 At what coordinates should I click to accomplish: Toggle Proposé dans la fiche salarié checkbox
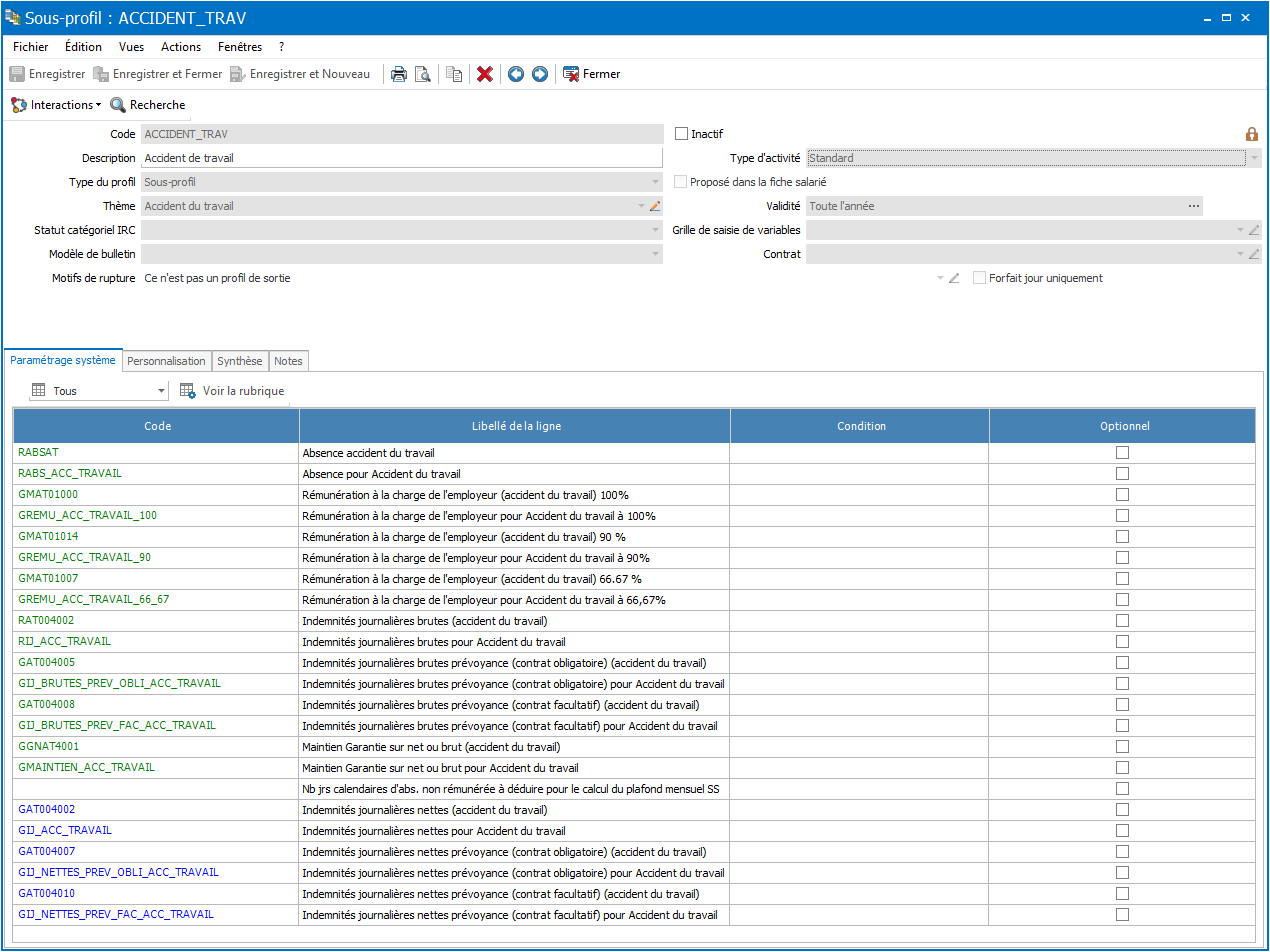click(681, 182)
